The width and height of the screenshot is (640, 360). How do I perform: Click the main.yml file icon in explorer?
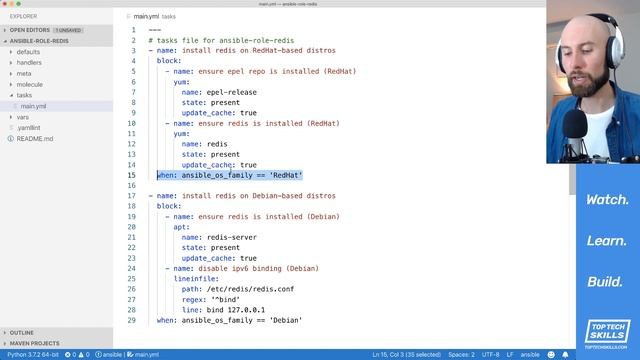(15, 106)
